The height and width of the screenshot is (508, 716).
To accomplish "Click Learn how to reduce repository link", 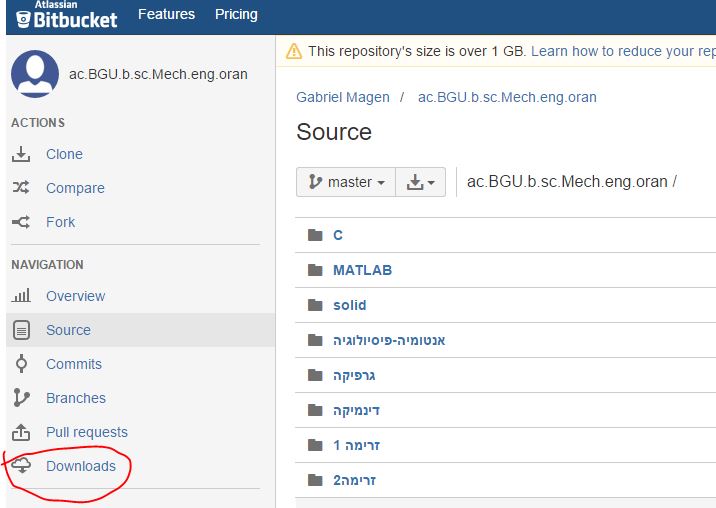I will [623, 51].
